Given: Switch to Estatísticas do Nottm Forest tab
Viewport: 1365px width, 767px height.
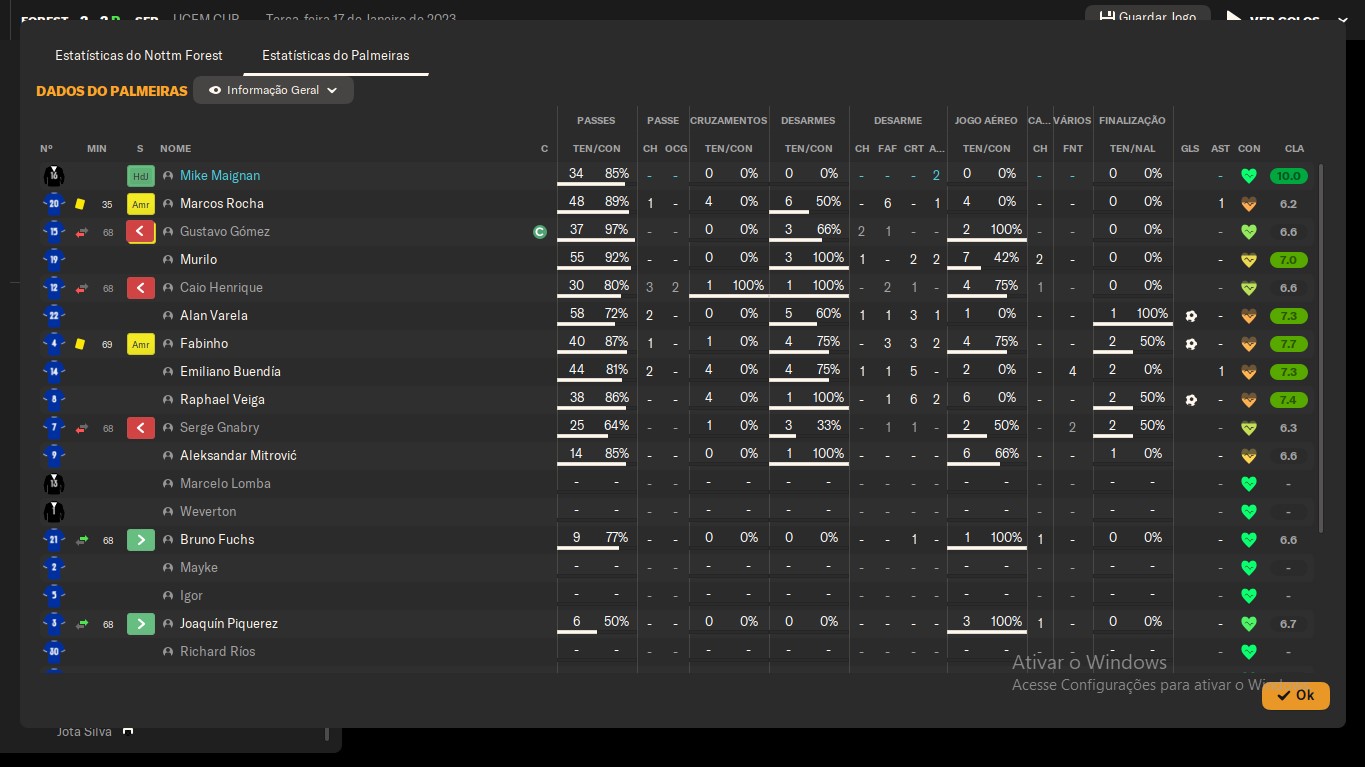Looking at the screenshot, I should click(x=139, y=55).
